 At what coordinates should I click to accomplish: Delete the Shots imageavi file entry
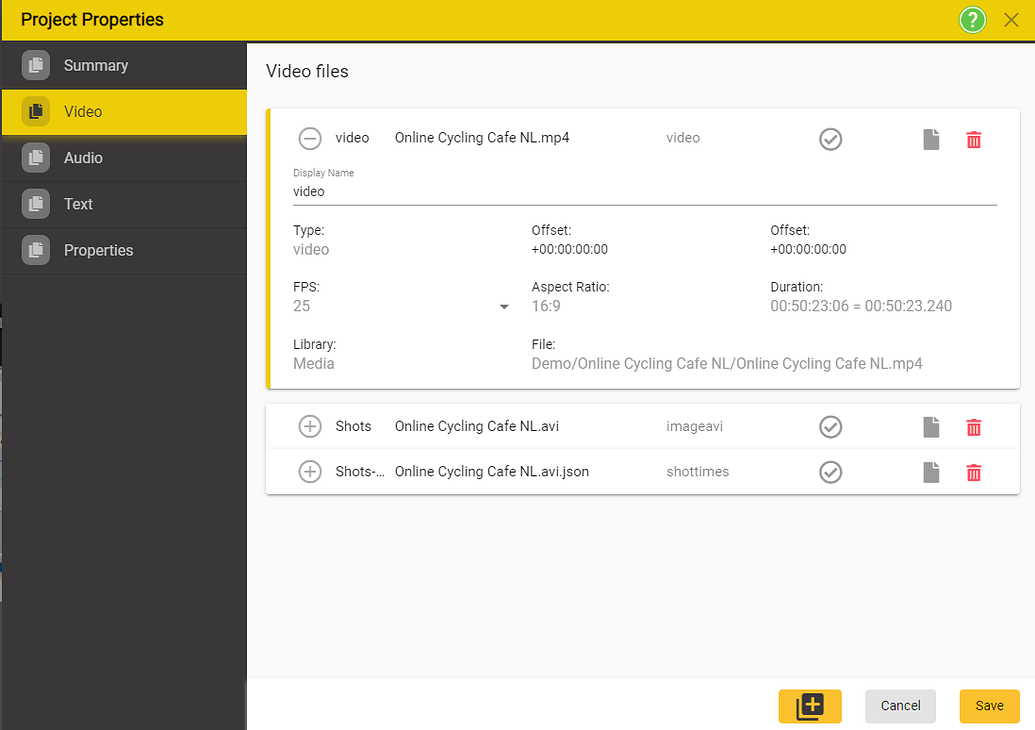[973, 428]
